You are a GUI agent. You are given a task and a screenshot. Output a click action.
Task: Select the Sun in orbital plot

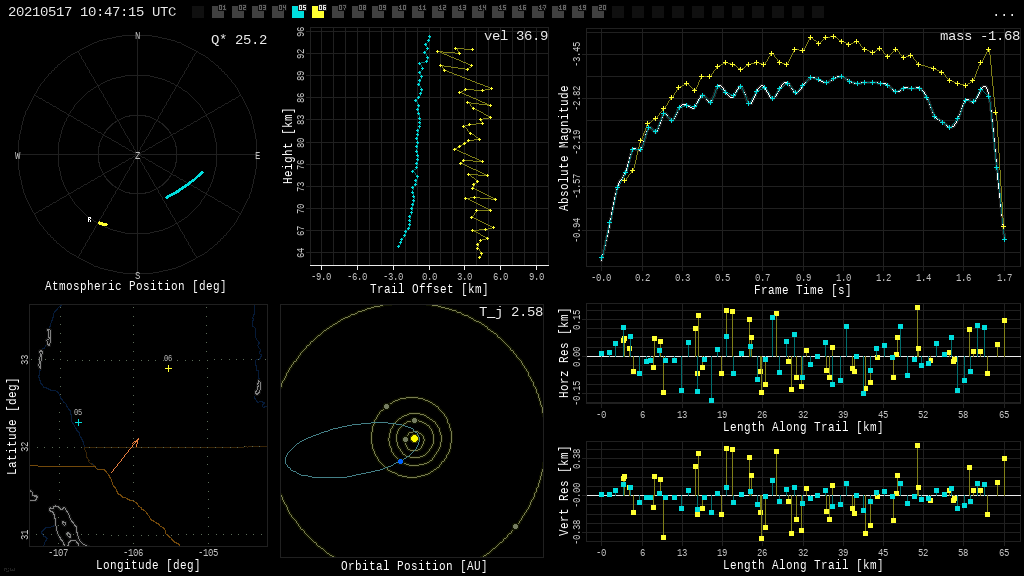(x=414, y=438)
